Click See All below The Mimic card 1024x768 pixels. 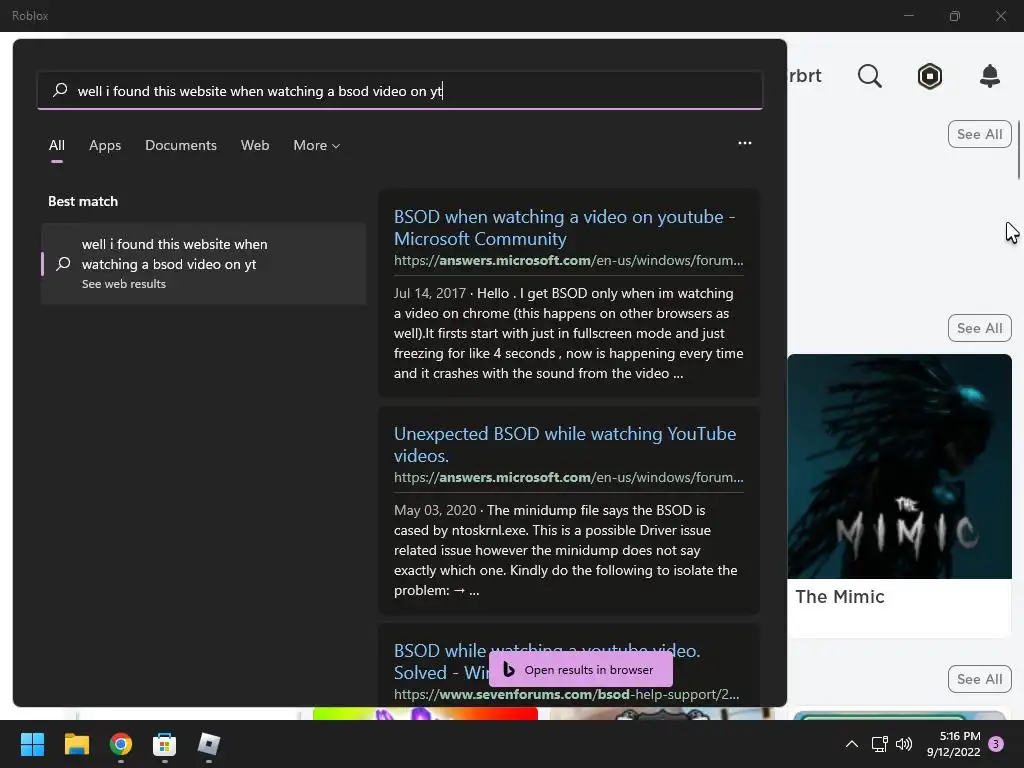[x=979, y=679]
